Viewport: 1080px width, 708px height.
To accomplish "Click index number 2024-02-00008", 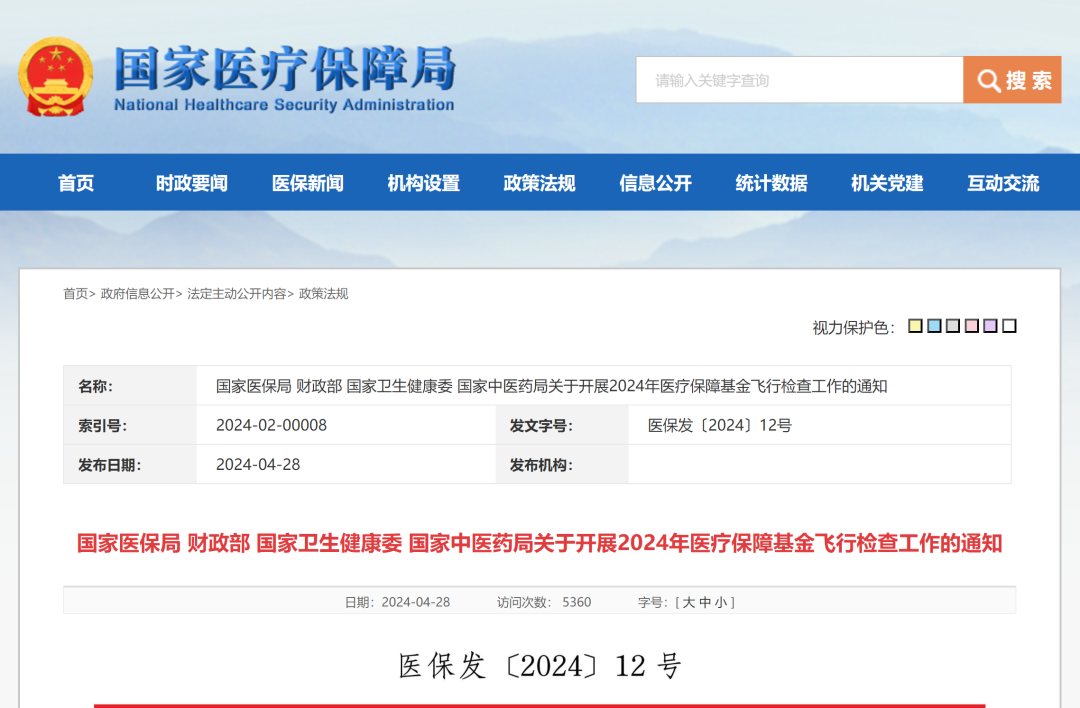I will [271, 425].
